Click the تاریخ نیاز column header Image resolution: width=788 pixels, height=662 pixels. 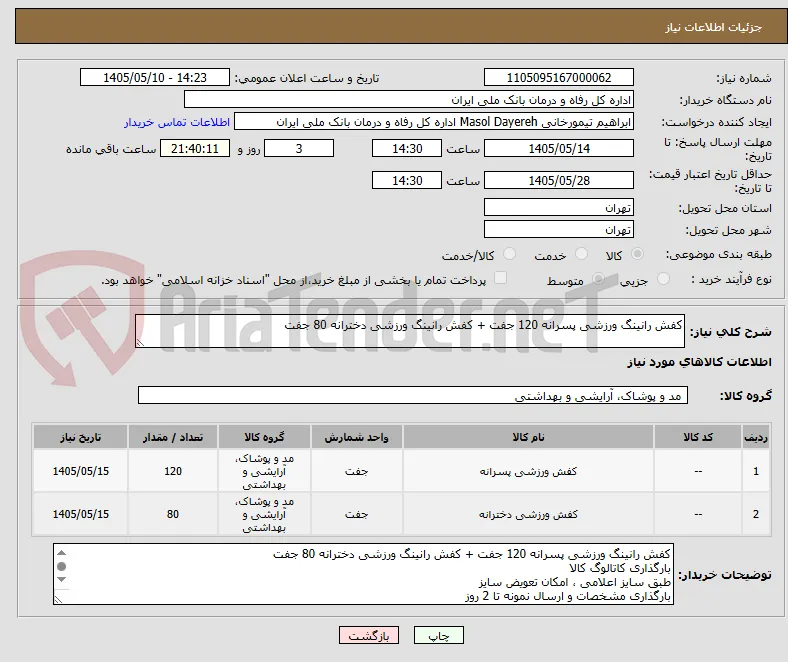[x=80, y=437]
